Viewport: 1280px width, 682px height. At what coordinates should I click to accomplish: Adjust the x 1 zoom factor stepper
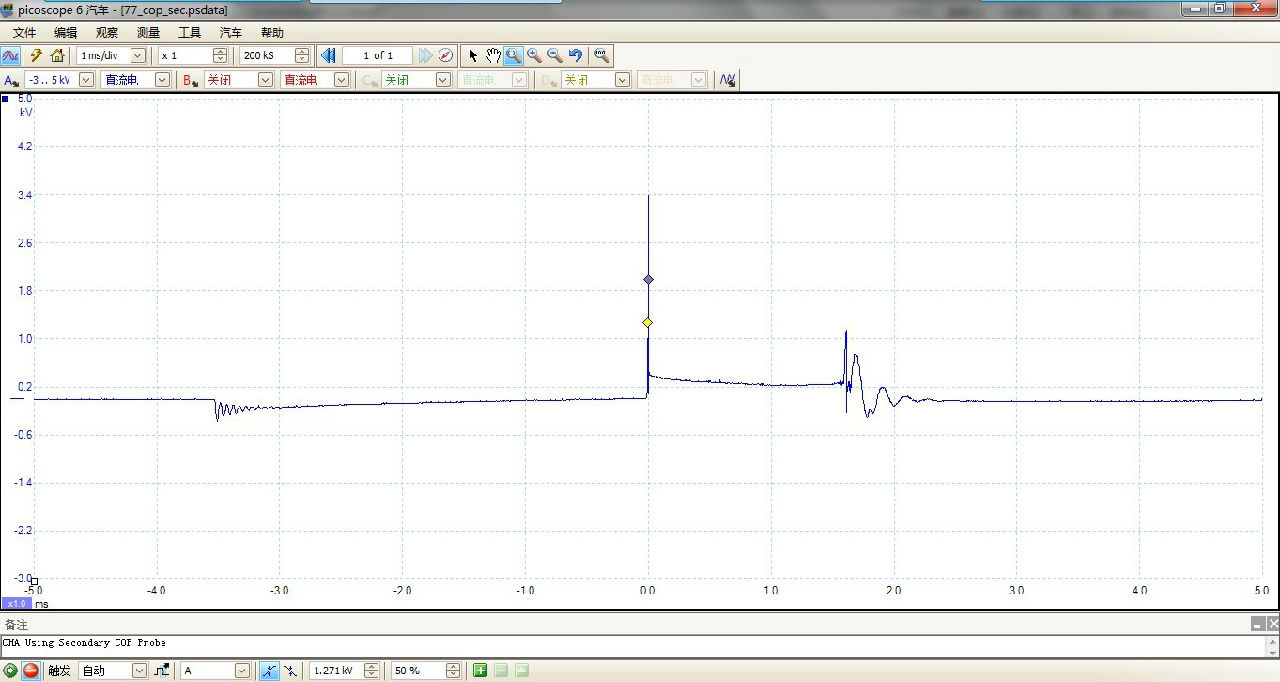tap(220, 56)
